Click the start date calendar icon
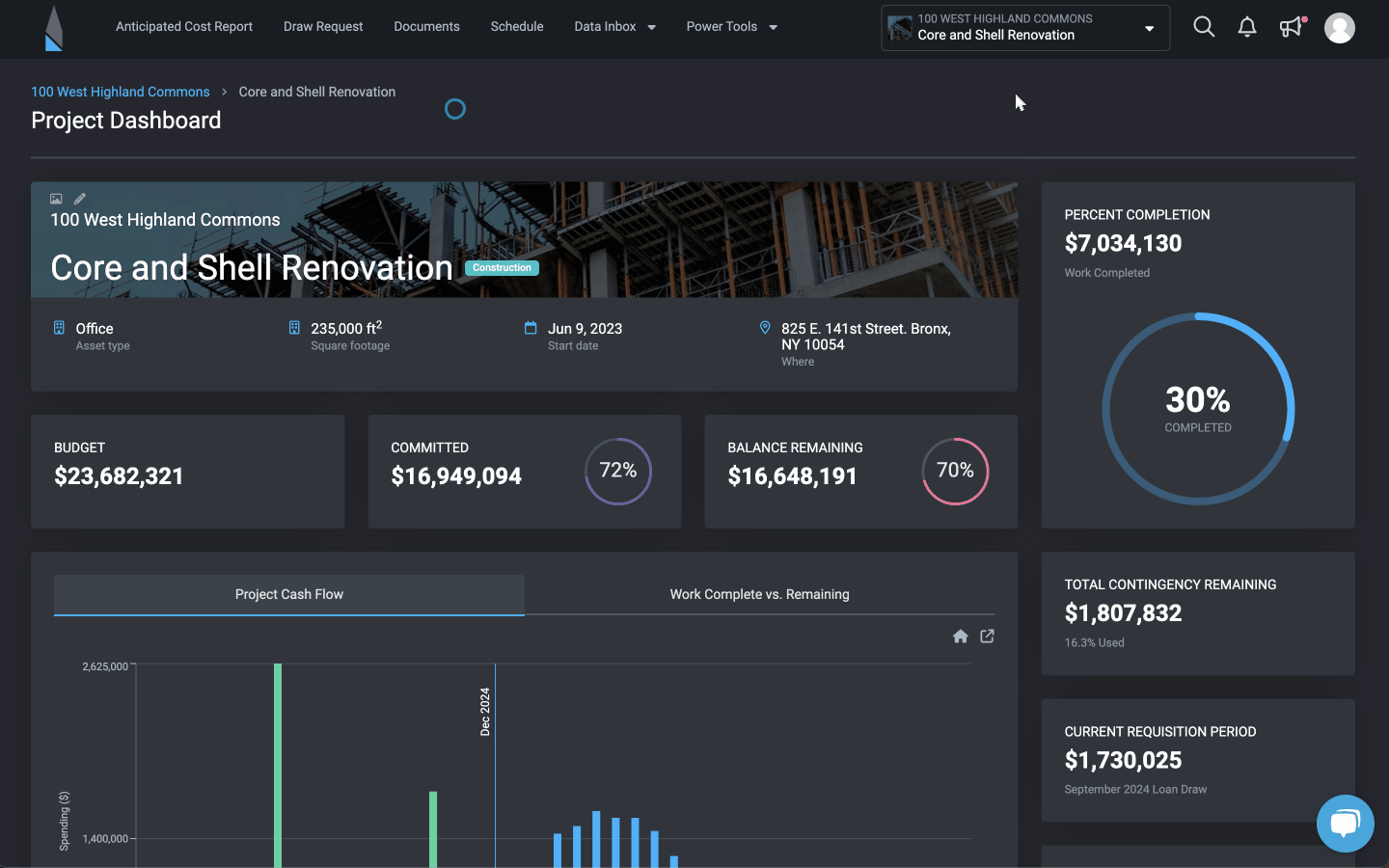Screen dimensions: 1389x868 pyautogui.click(x=531, y=328)
